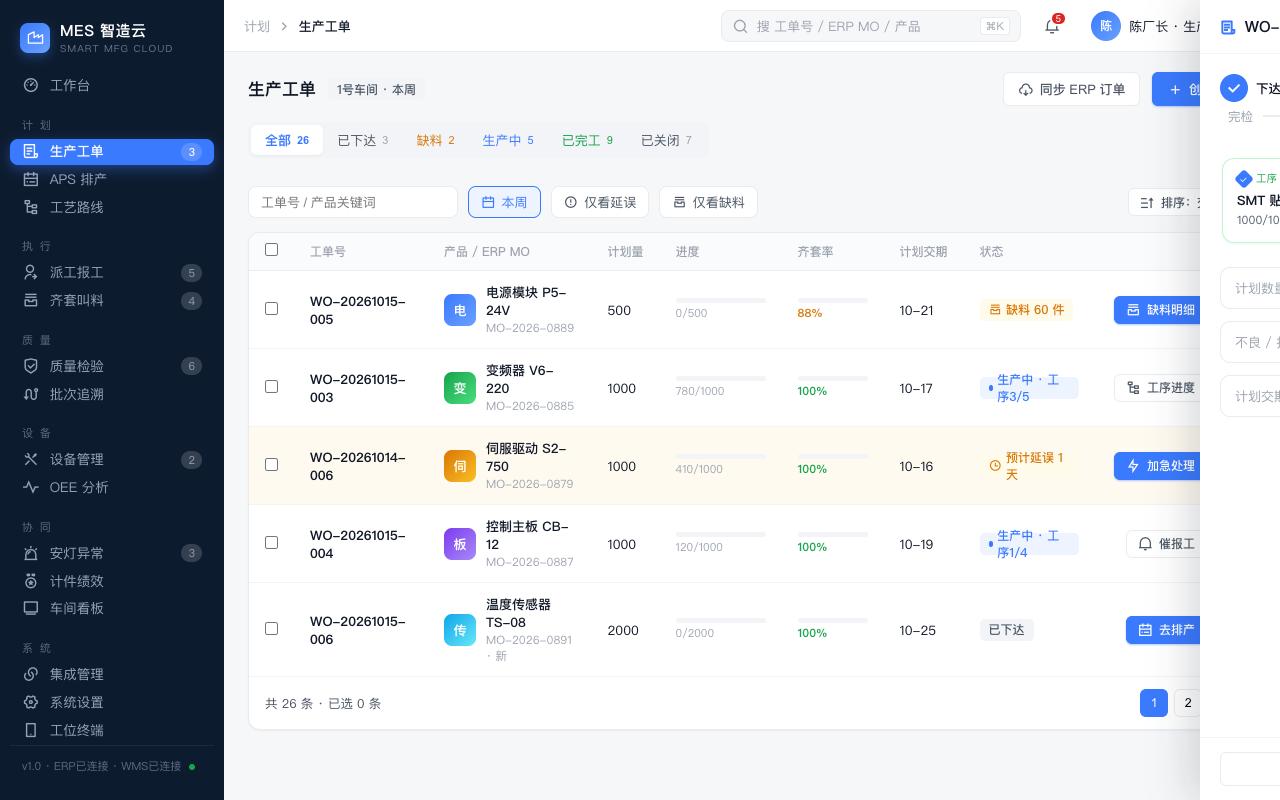Image resolution: width=1280 pixels, height=800 pixels.
Task: Open 安灯异常 andon alerts page
Action: click(x=112, y=553)
